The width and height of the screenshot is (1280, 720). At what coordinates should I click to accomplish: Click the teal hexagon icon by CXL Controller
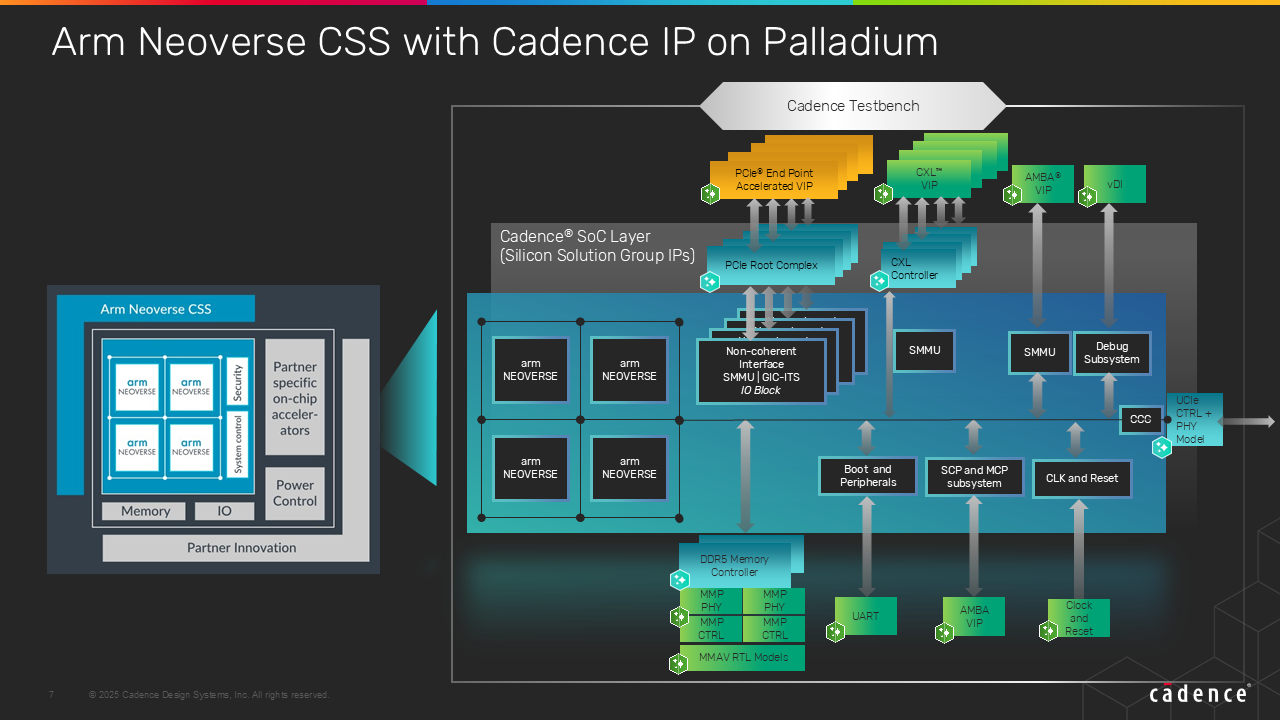coord(879,282)
